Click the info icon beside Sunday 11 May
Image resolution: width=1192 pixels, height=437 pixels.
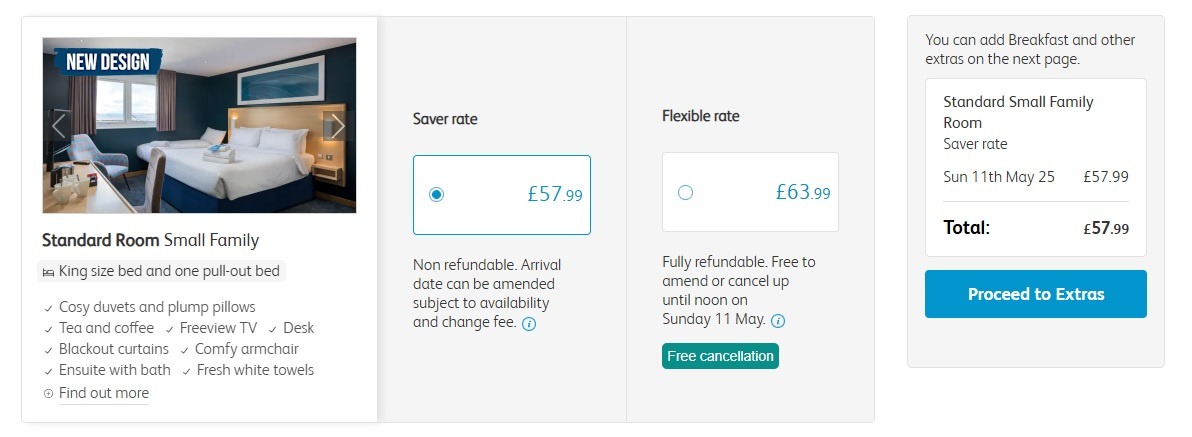click(778, 321)
